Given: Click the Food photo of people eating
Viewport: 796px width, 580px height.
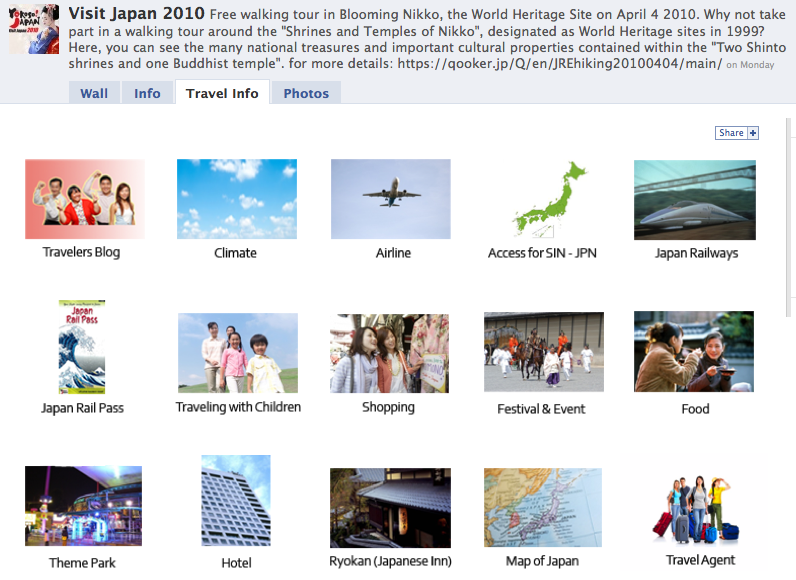Looking at the screenshot, I should pos(694,351).
